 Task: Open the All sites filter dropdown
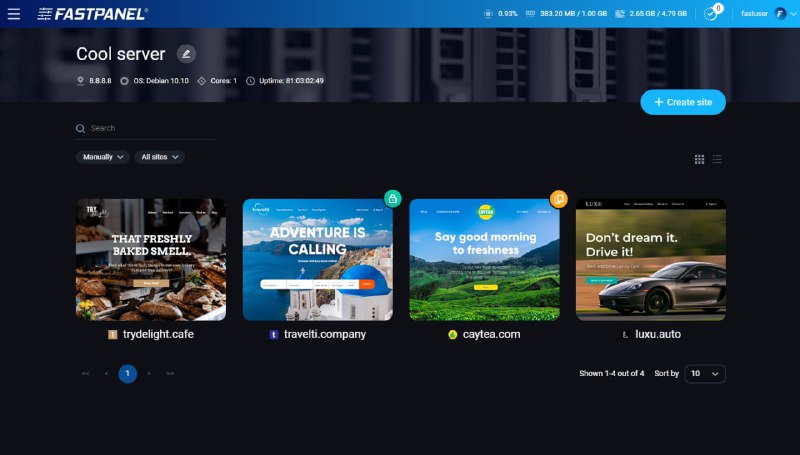tap(160, 157)
